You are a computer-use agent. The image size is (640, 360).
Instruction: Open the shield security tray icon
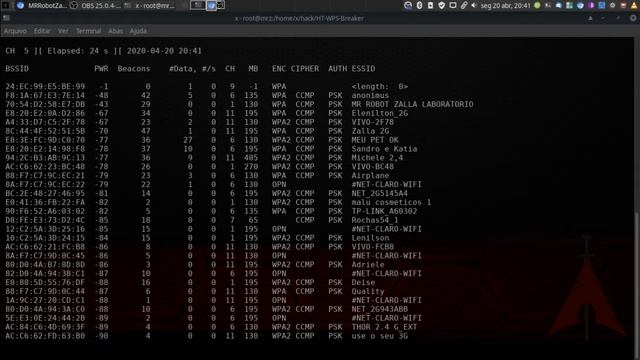(442, 5)
